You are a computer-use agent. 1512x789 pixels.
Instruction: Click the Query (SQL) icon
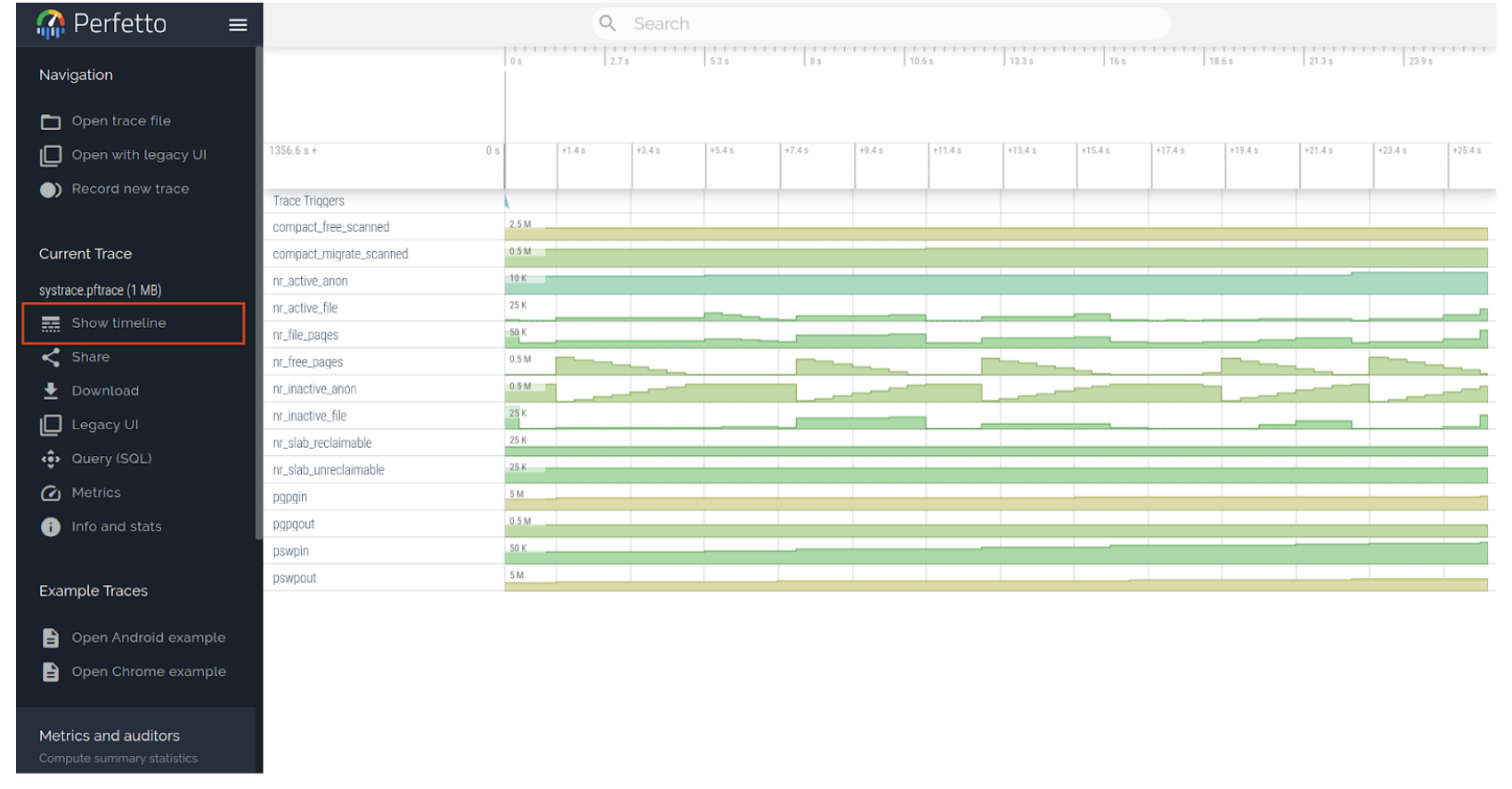(x=51, y=459)
